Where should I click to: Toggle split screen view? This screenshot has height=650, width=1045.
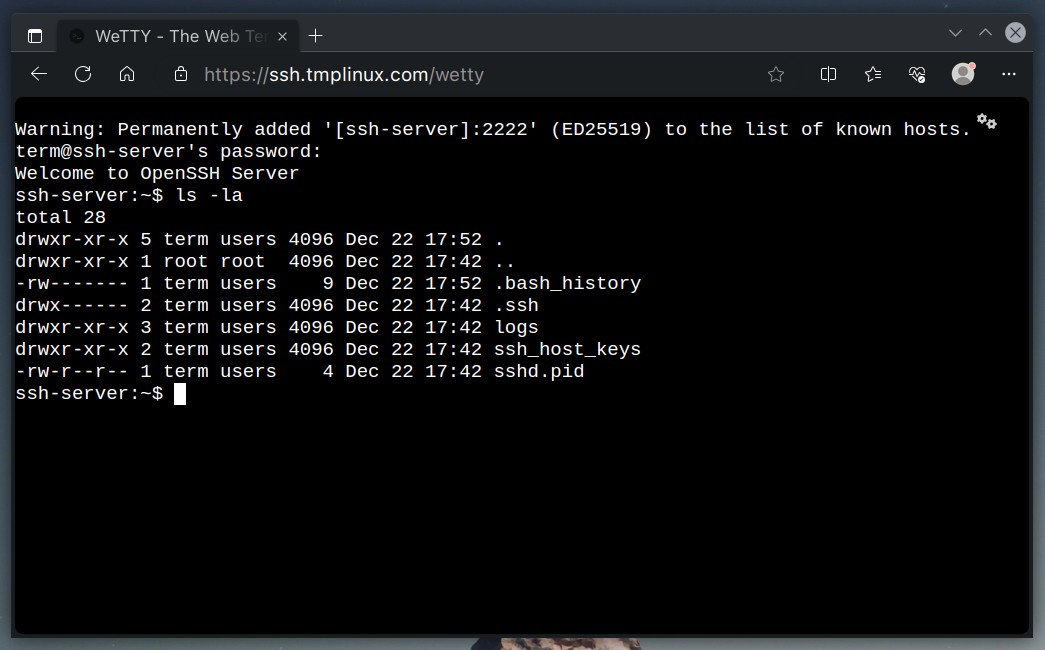pos(828,74)
